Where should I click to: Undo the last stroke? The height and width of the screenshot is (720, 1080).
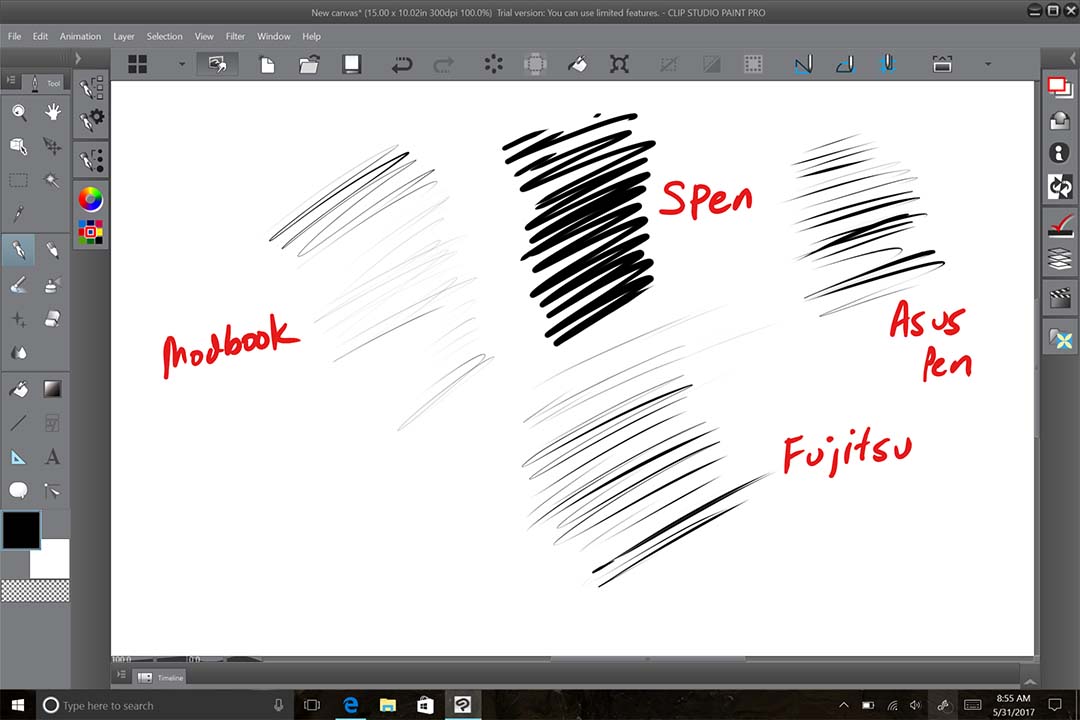point(402,65)
